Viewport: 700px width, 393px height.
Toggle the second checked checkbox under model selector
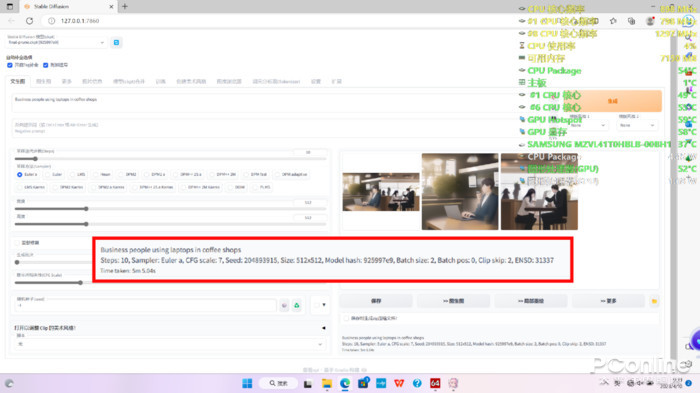(x=45, y=65)
